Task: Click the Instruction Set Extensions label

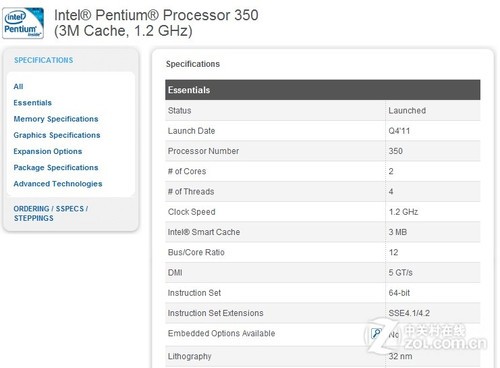Action: (x=216, y=313)
